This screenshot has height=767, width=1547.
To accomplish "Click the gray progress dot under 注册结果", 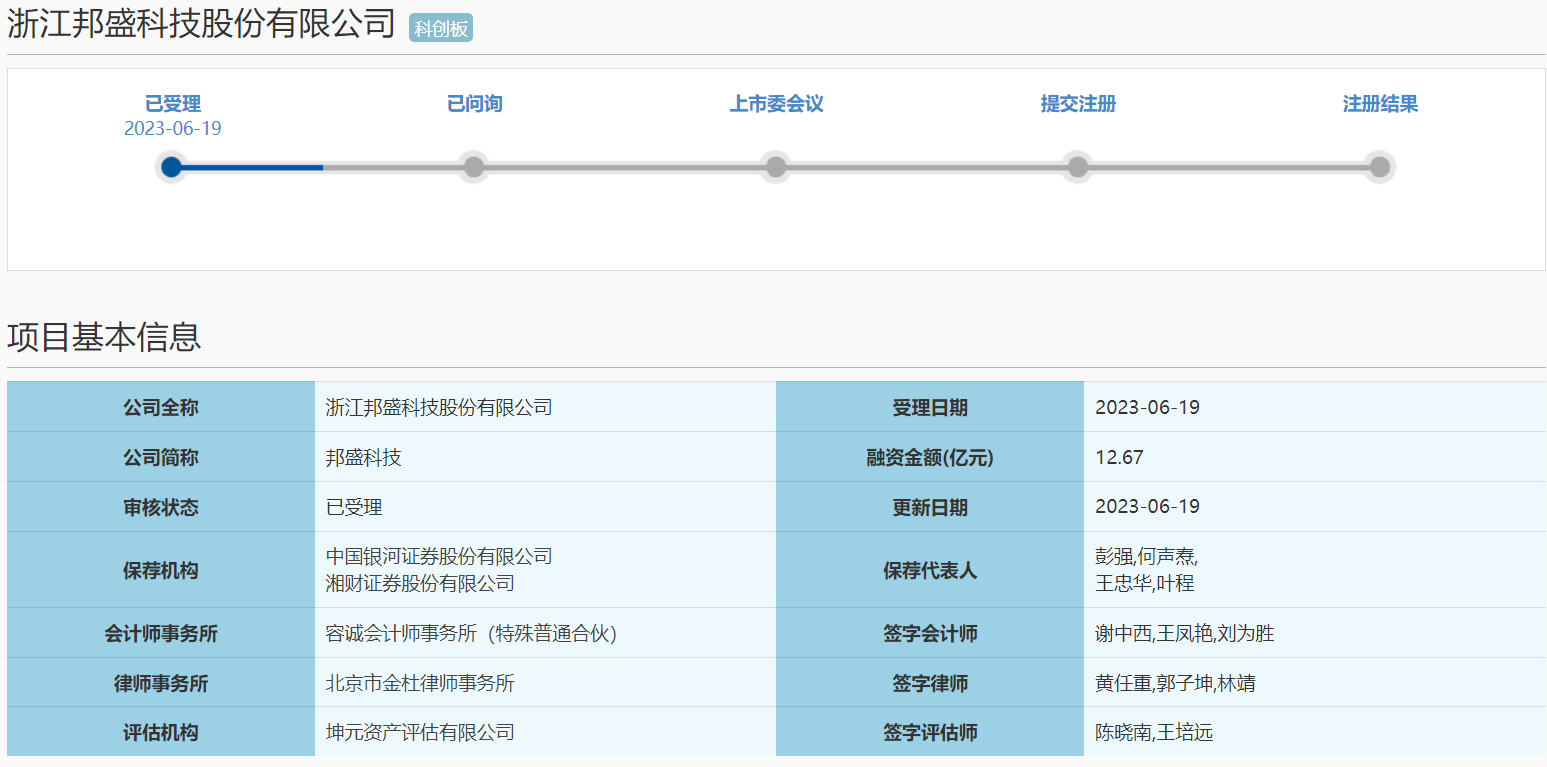I will pos(1380,167).
